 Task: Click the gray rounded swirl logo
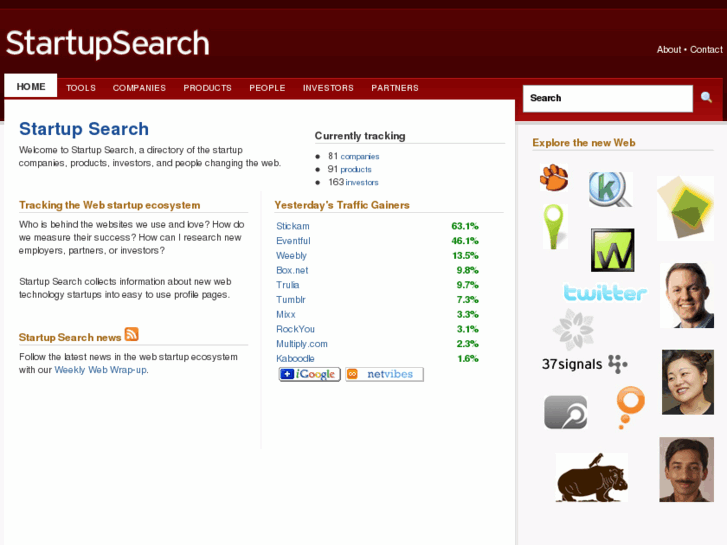(x=565, y=412)
